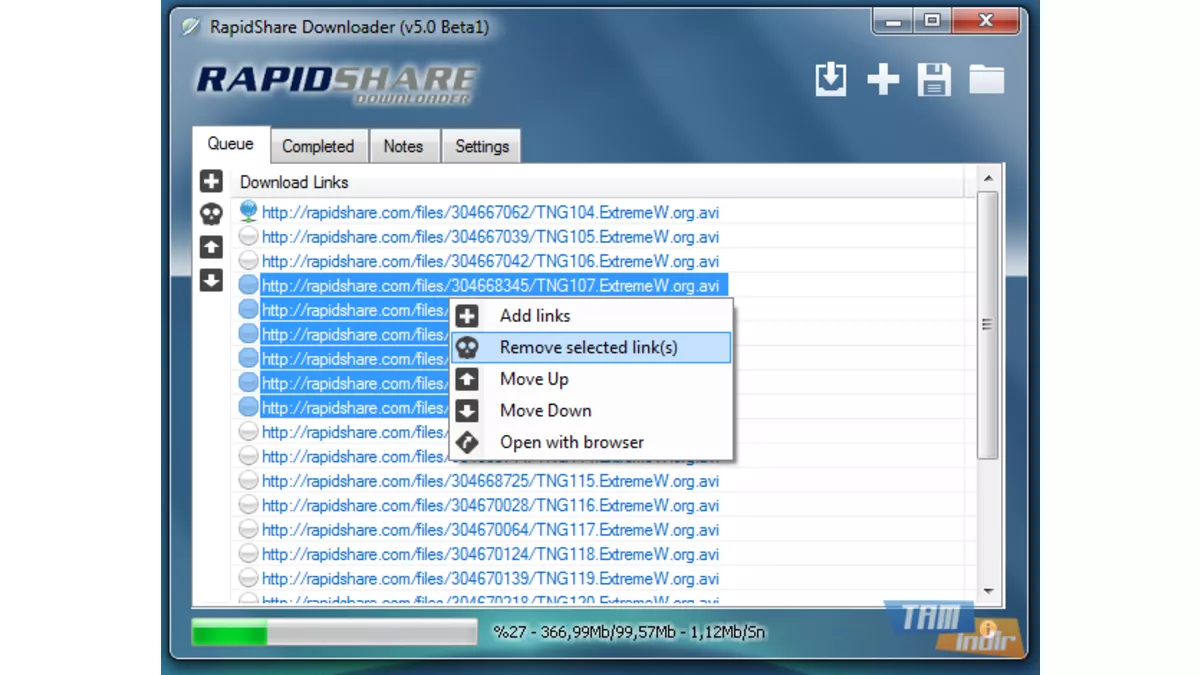
Task: Switch to the Completed tab
Action: pos(318,146)
